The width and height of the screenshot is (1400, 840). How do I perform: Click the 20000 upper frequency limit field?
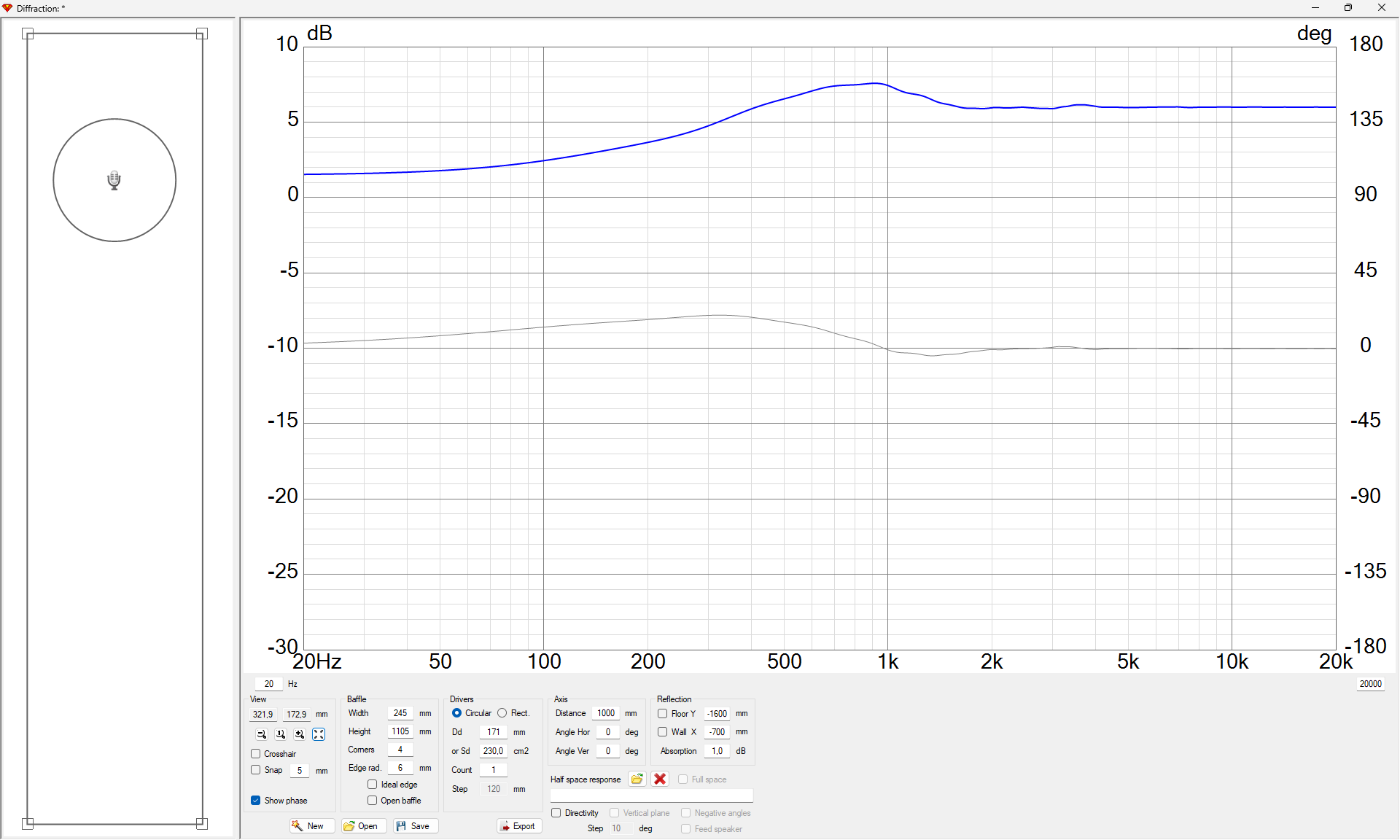(x=1369, y=684)
